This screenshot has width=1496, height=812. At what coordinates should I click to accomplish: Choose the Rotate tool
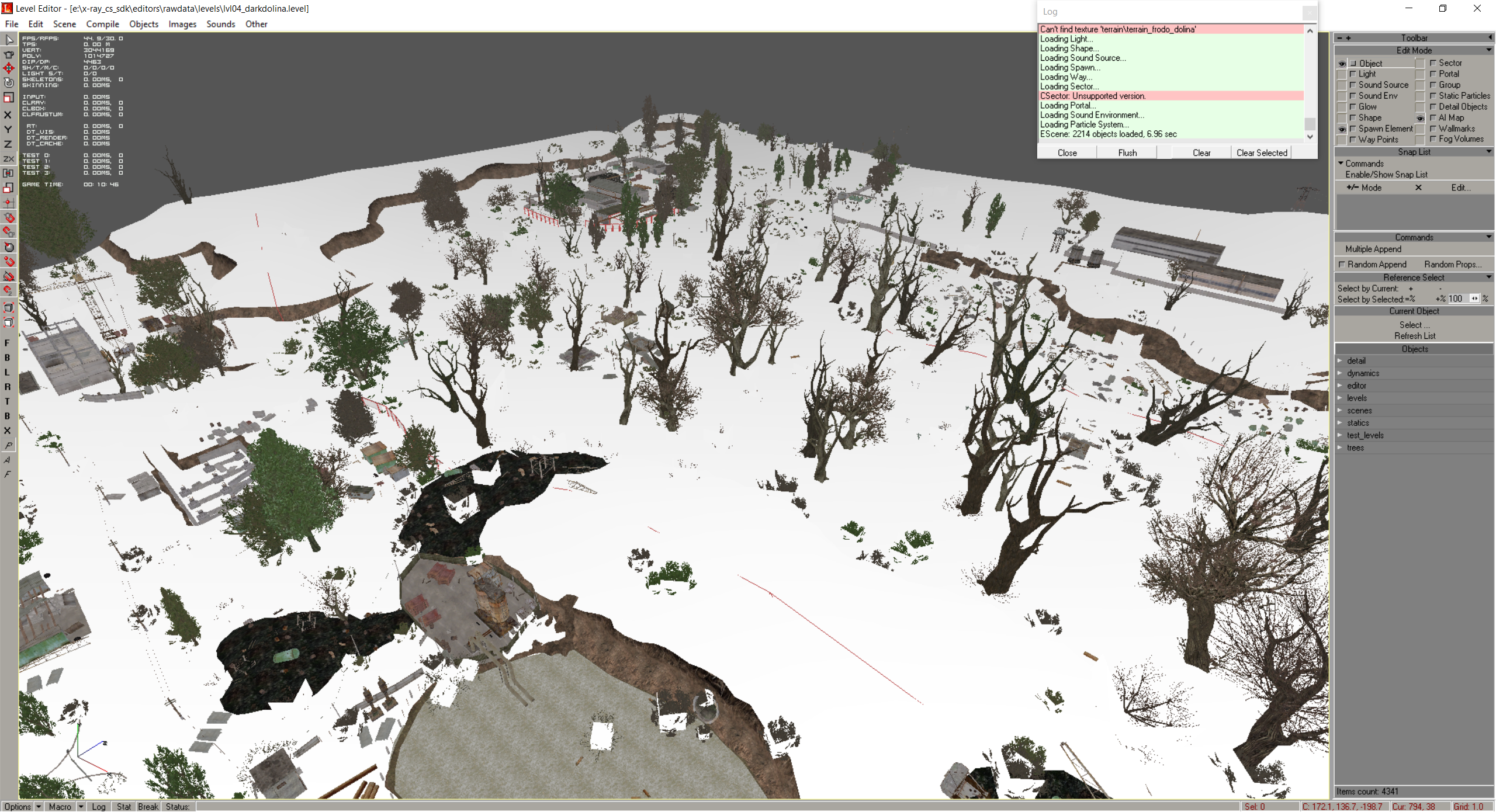pyautogui.click(x=9, y=83)
